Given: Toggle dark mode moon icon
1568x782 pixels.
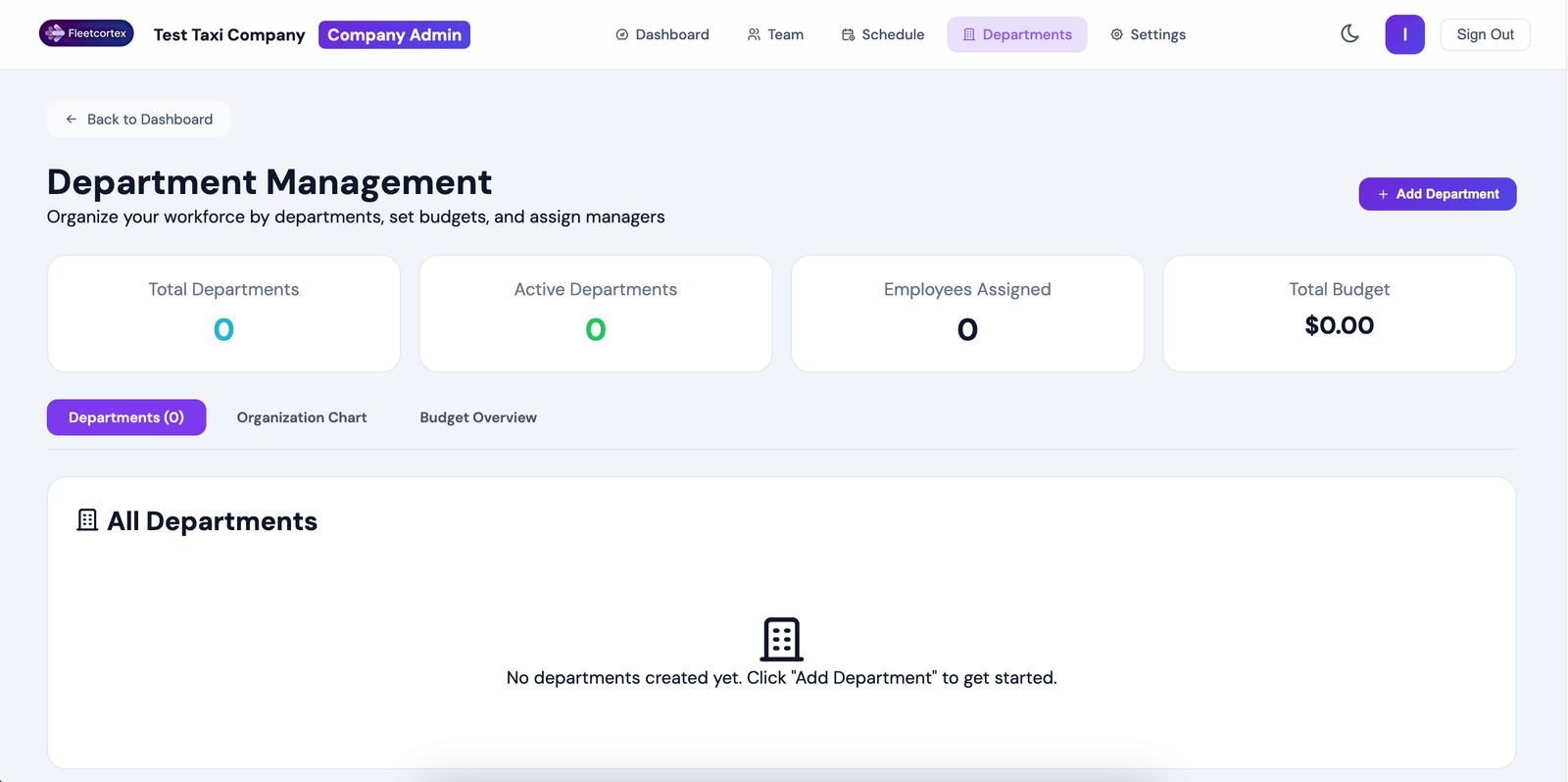Looking at the screenshot, I should (x=1349, y=34).
